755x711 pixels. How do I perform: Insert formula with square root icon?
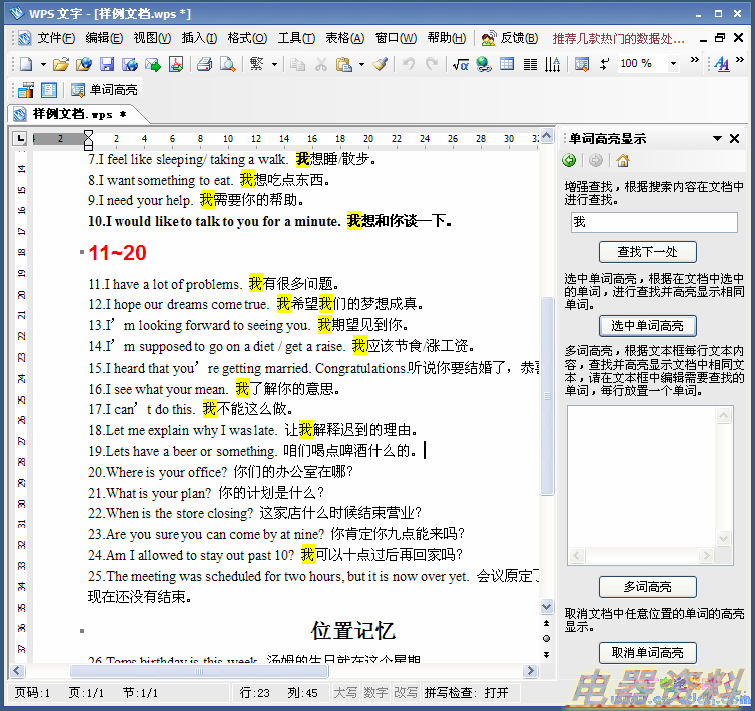coord(460,64)
